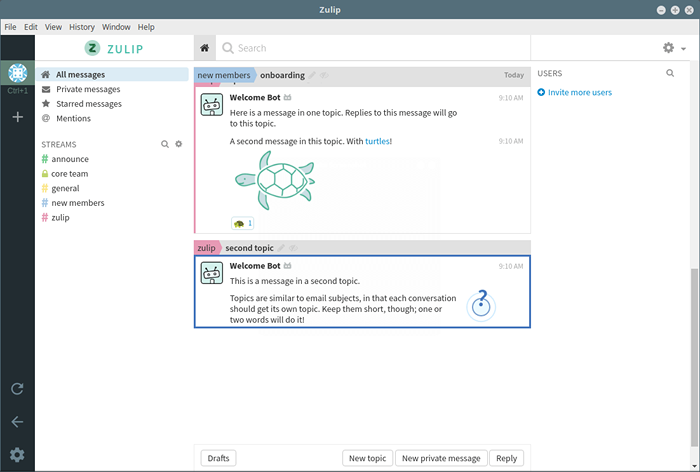Open stream settings gear in STREAMS header
Viewport: 700px width, 472px height.
[179, 144]
